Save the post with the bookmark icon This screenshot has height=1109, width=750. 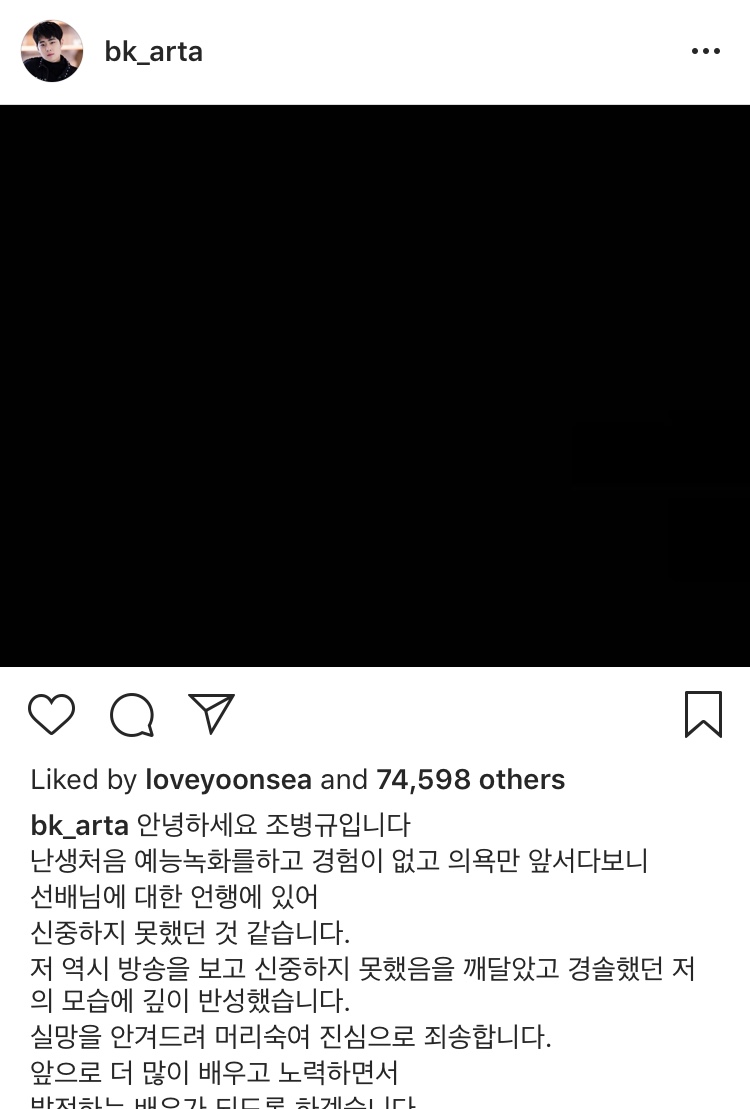click(x=703, y=714)
